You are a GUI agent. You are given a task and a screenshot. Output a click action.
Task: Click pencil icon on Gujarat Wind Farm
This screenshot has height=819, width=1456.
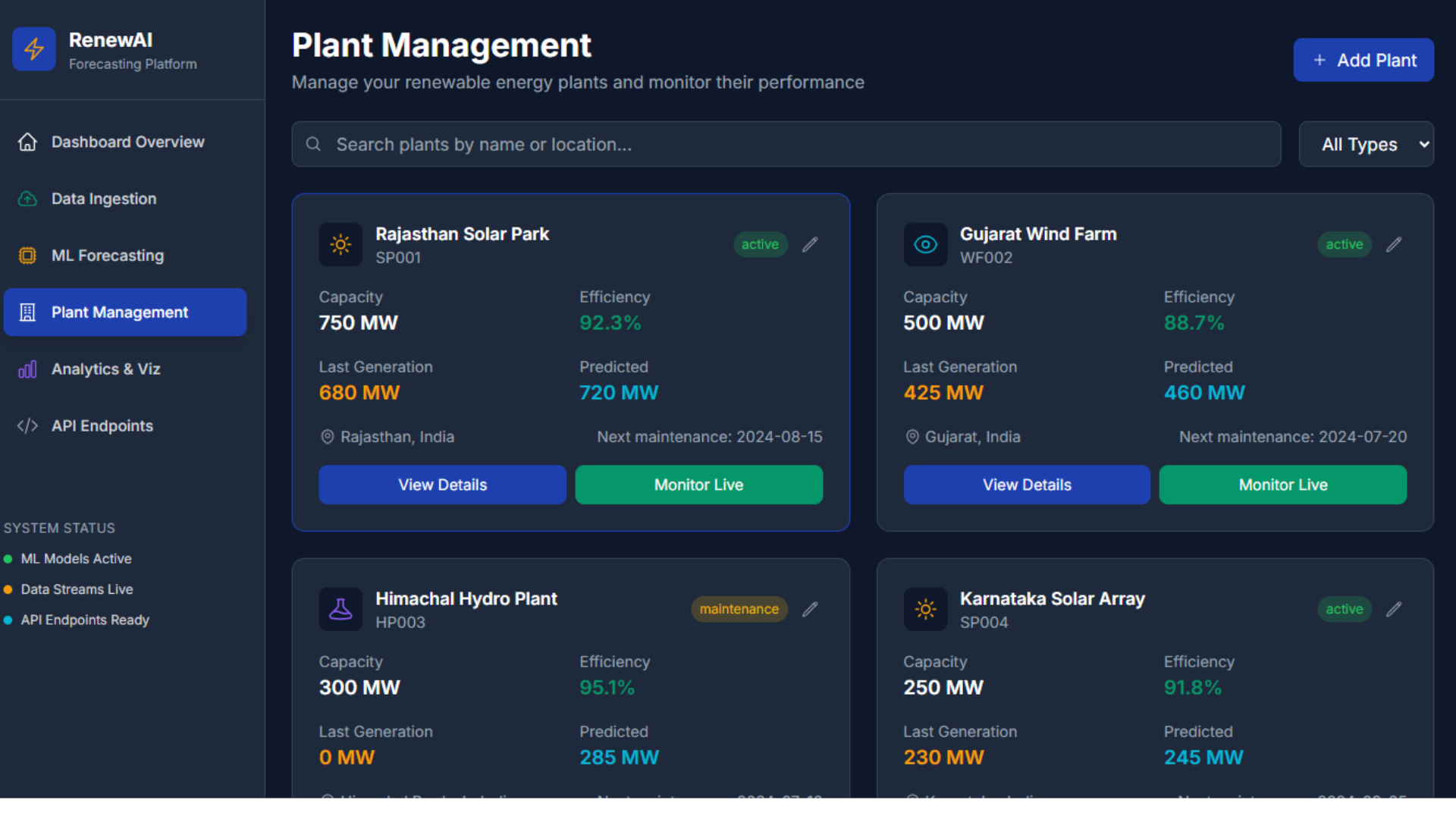coord(1394,244)
